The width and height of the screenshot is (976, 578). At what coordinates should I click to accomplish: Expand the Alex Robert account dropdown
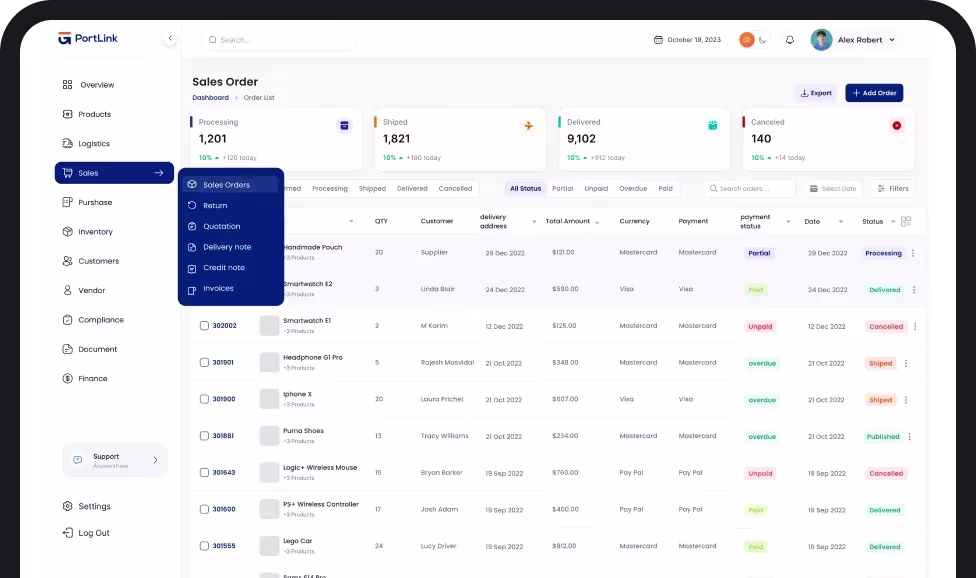[x=892, y=40]
